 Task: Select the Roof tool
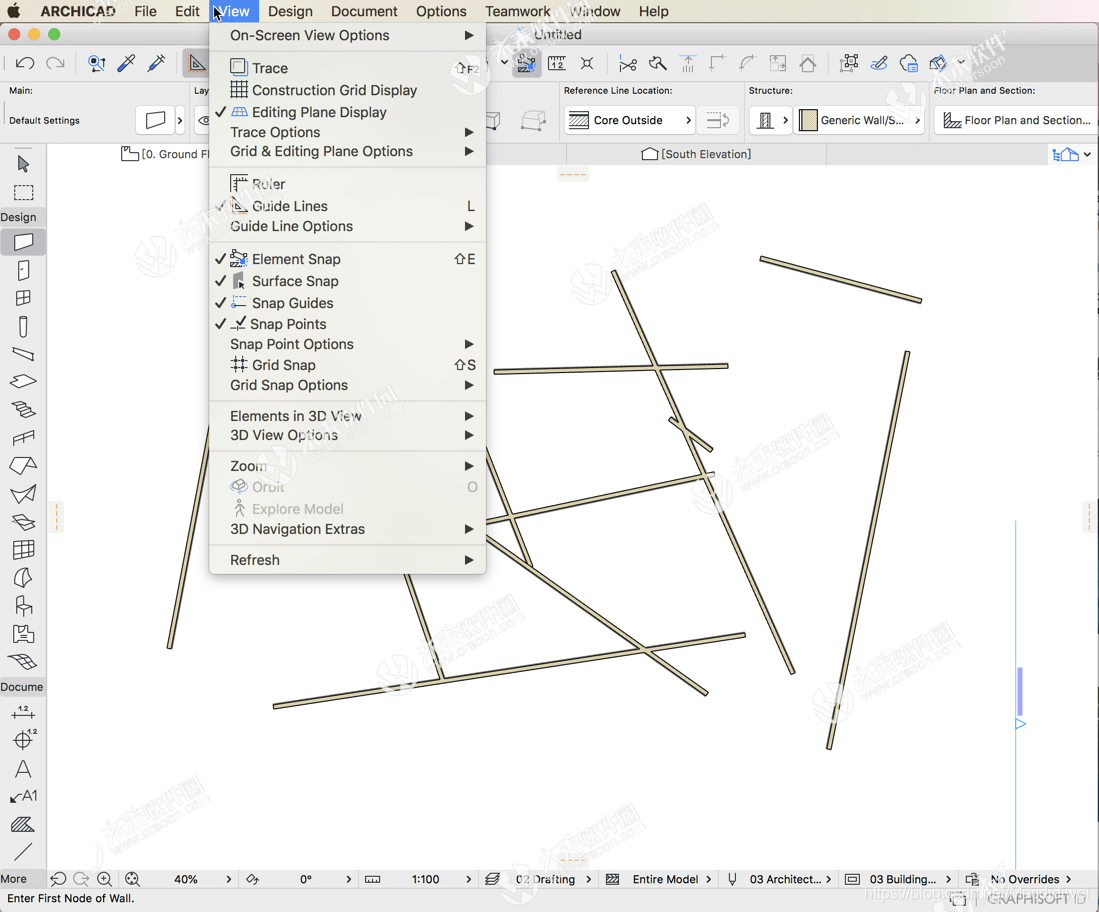point(23,465)
